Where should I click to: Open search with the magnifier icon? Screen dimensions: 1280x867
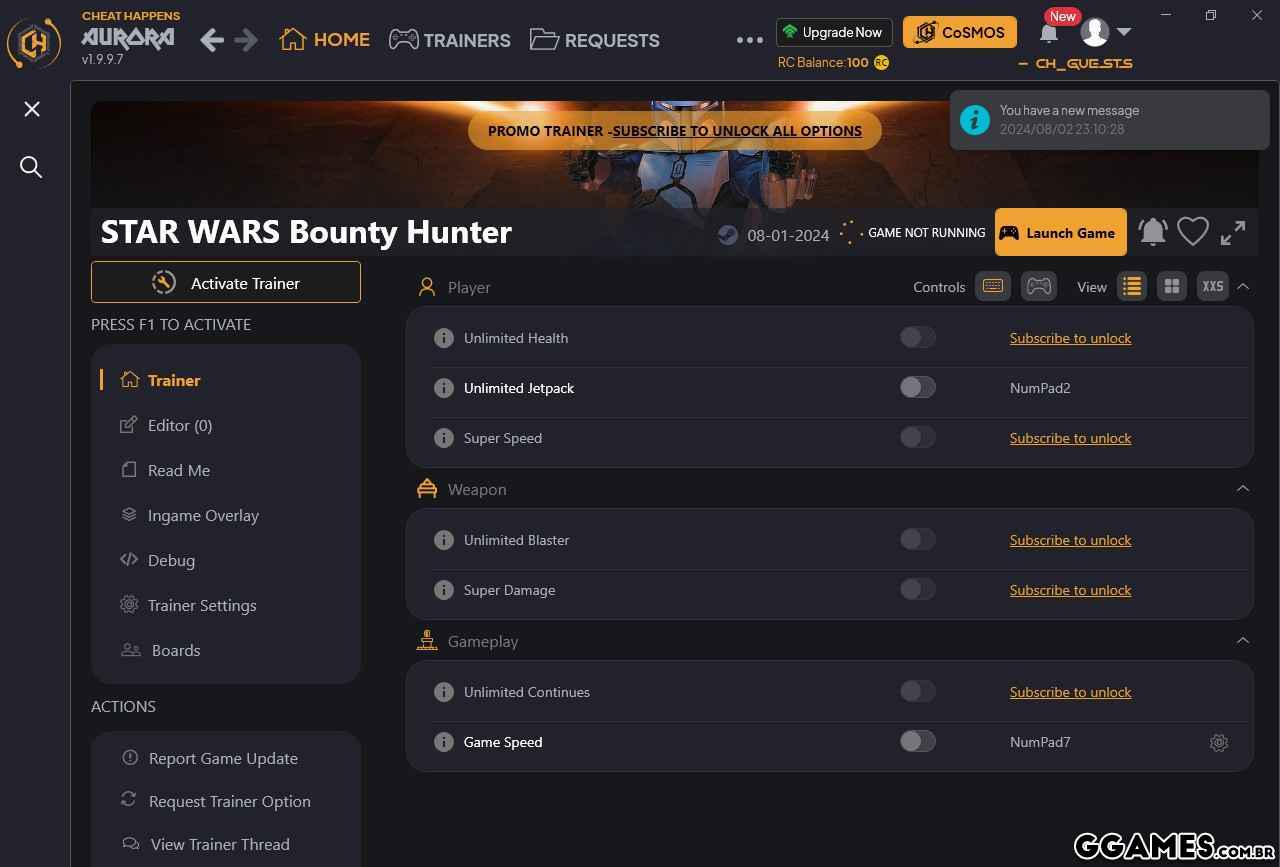tap(32, 167)
